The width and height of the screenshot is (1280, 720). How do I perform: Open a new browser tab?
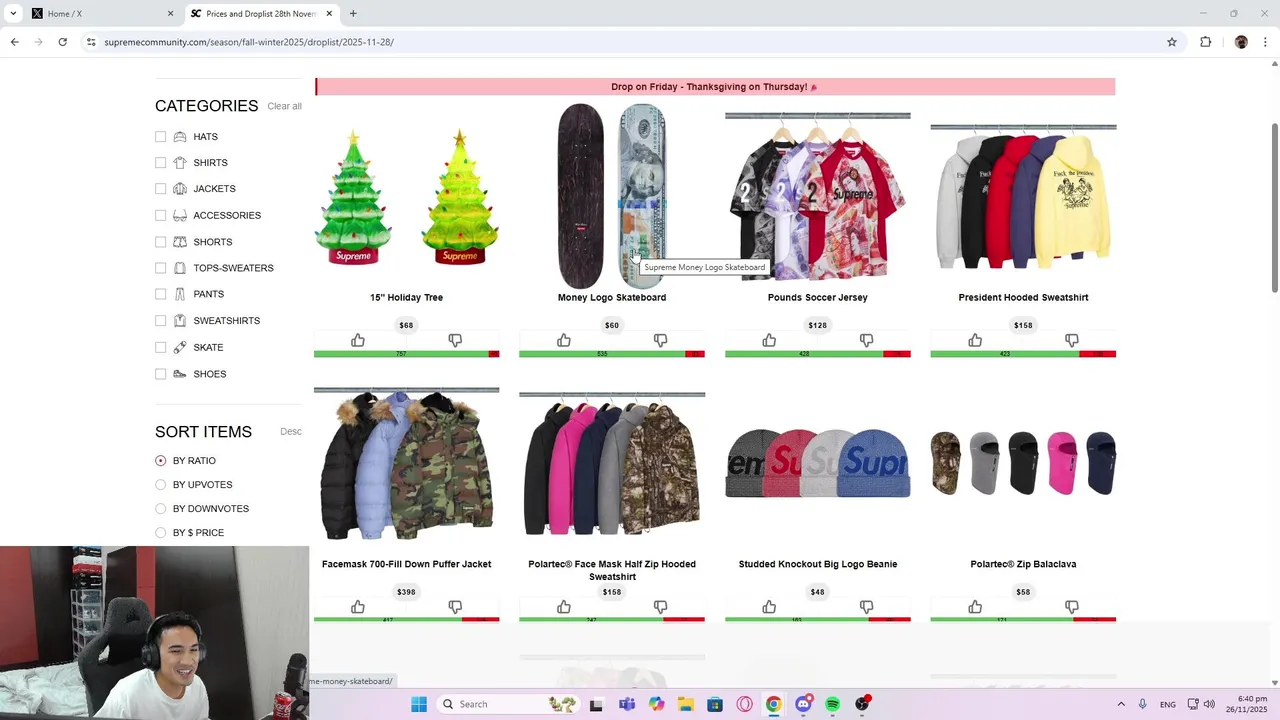[x=353, y=14]
